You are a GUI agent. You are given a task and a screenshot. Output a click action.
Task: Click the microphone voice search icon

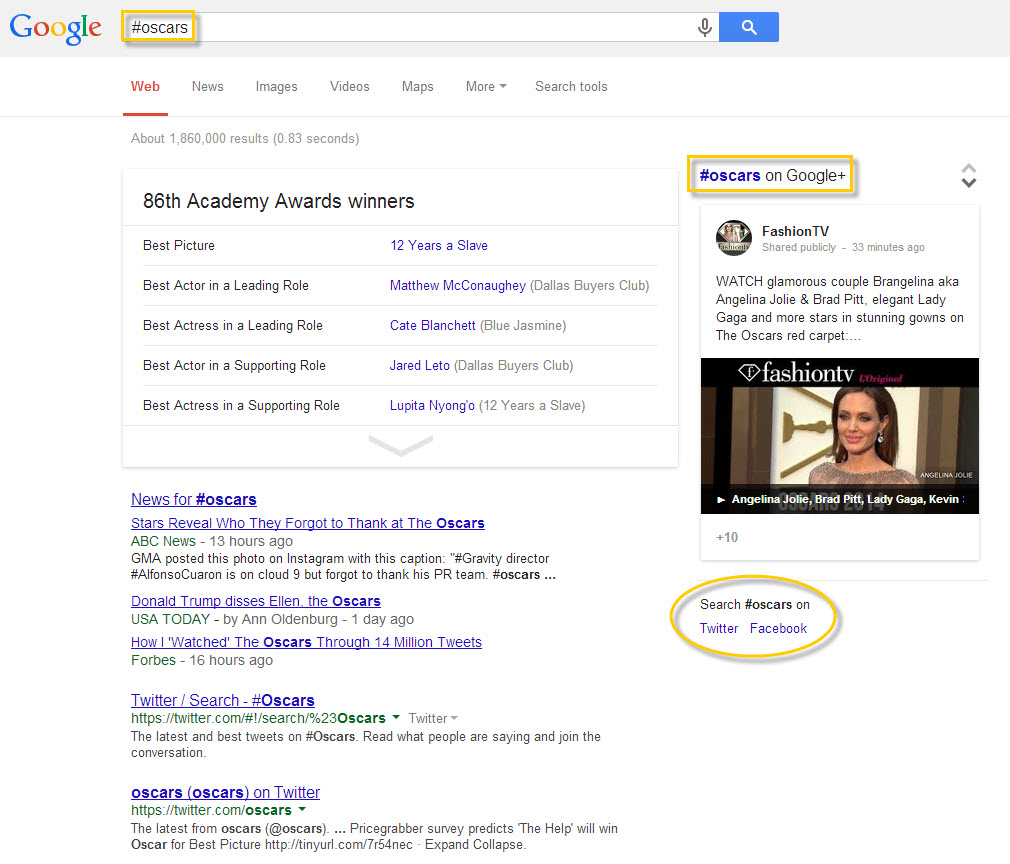tap(705, 28)
